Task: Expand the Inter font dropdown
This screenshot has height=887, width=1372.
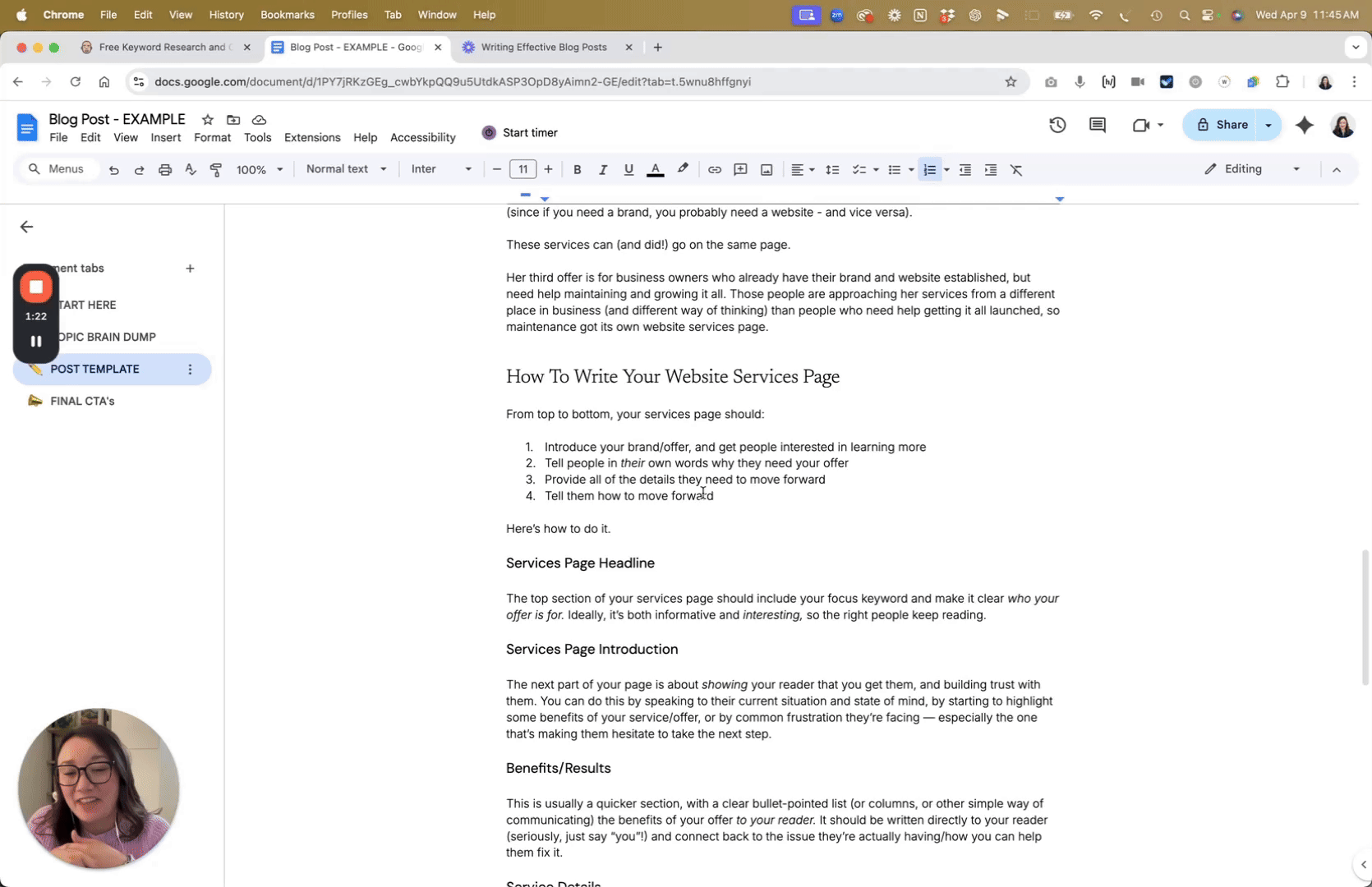Action: pyautogui.click(x=441, y=169)
